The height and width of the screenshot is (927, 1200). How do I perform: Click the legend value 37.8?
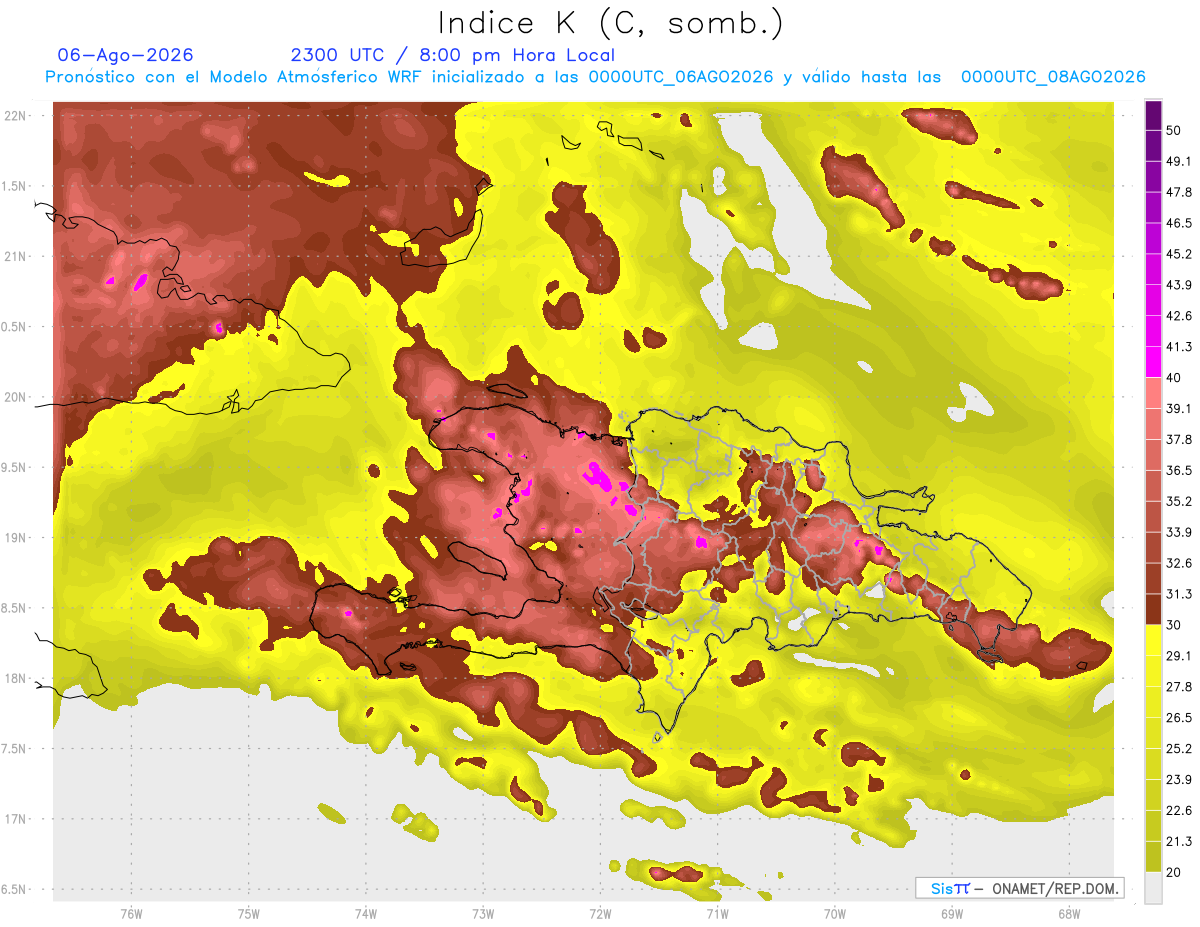pyautogui.click(x=1179, y=439)
